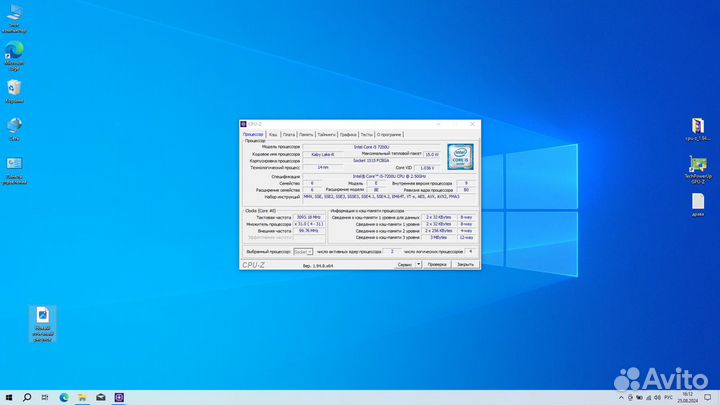This screenshot has width=720, height=405.
Task: Switch to the О программе tab
Action: [389, 135]
